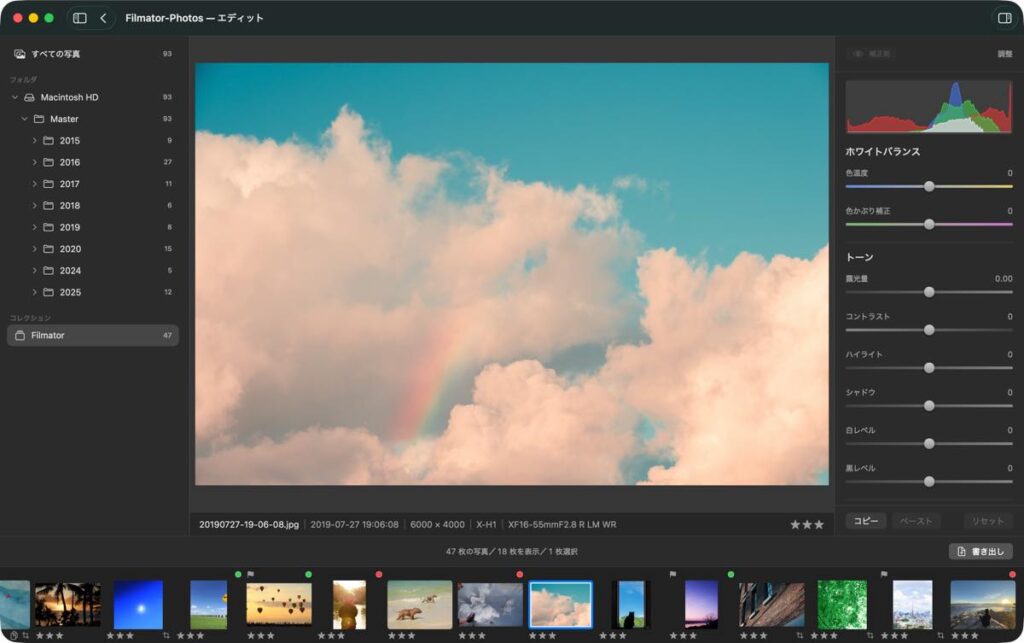Image resolution: width=1024 pixels, height=643 pixels.
Task: Select すべての写真 in the sidebar
Action: click(x=93, y=54)
